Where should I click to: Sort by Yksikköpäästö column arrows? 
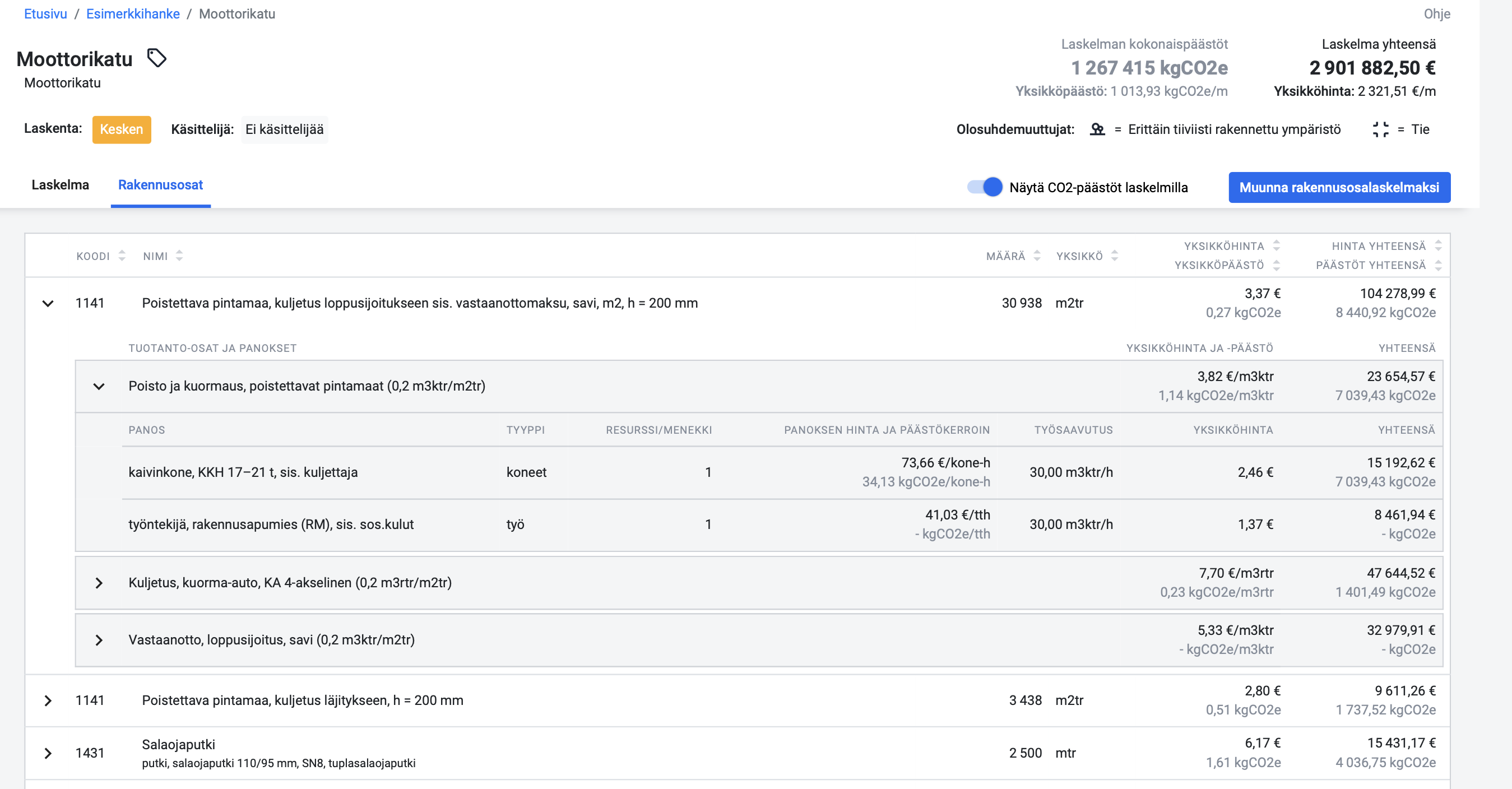pos(1277,264)
